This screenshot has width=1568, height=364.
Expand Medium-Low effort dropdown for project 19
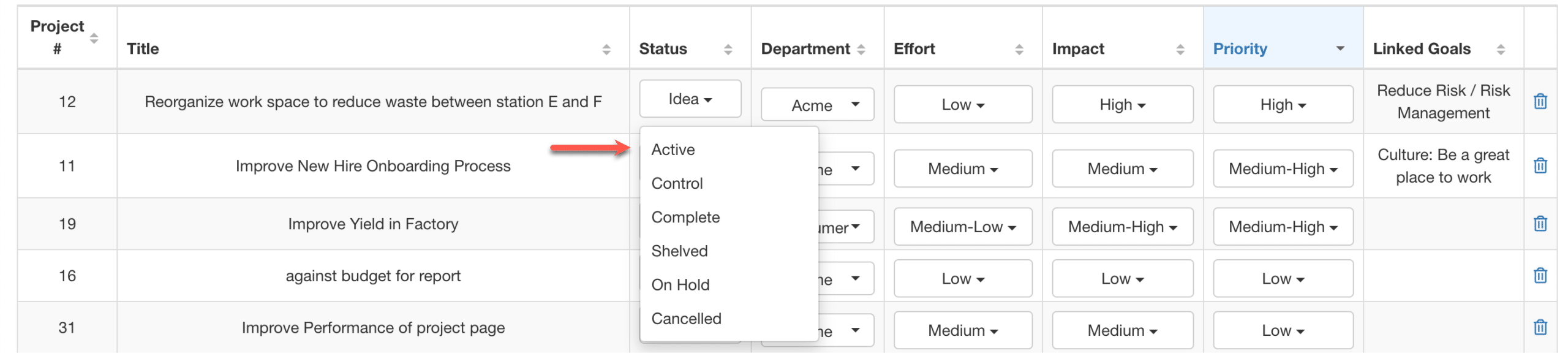click(x=962, y=227)
